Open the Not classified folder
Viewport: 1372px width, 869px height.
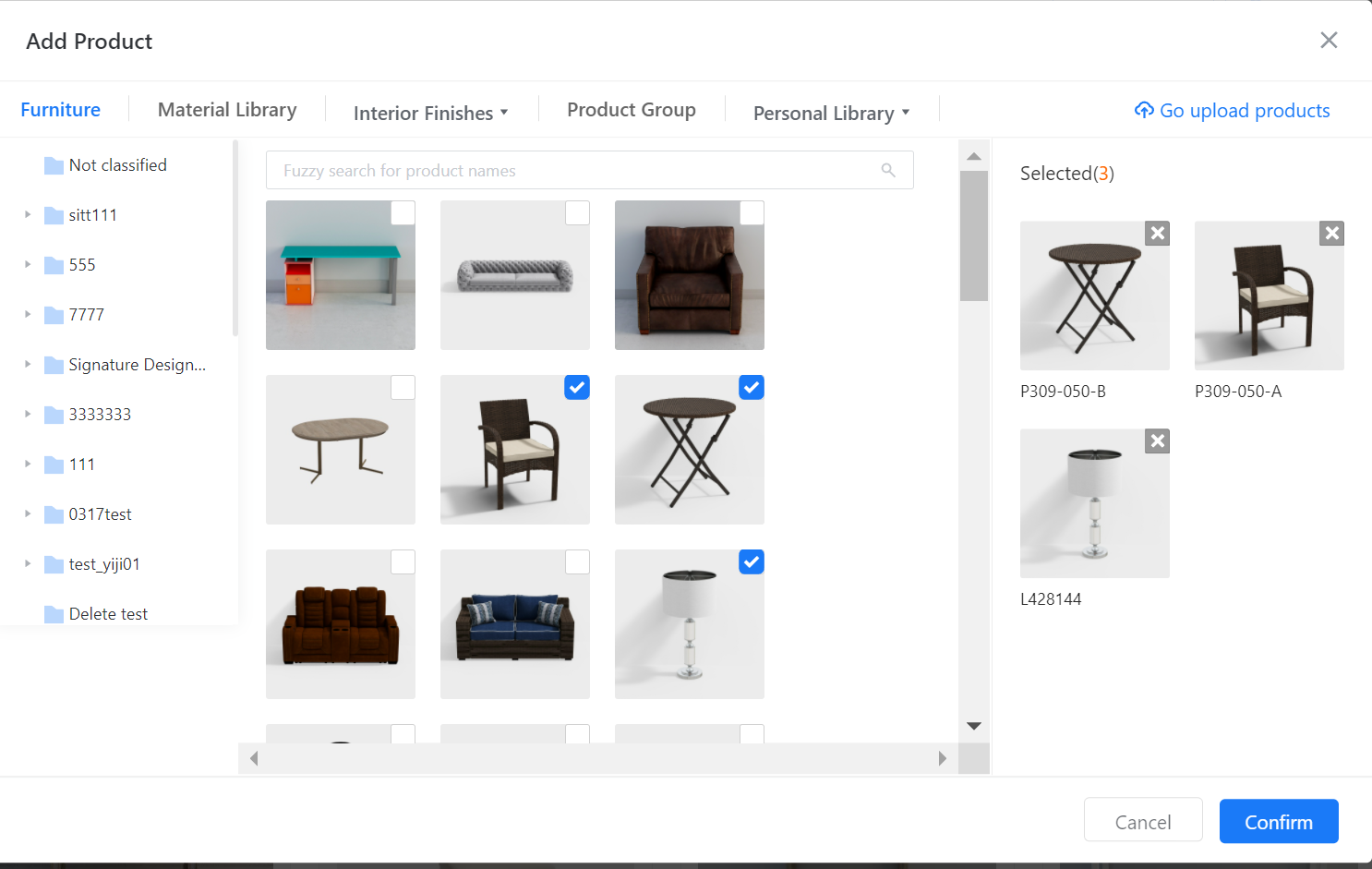[117, 165]
